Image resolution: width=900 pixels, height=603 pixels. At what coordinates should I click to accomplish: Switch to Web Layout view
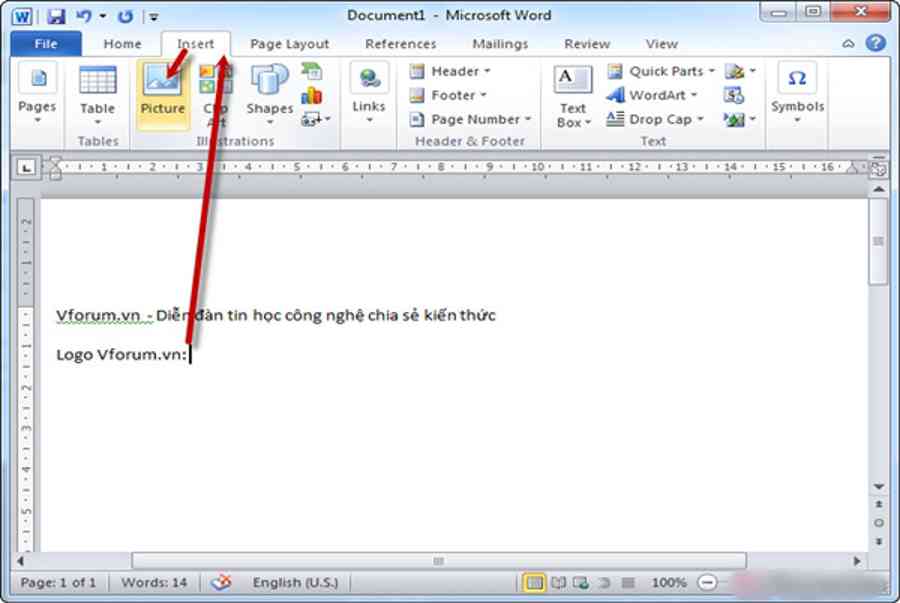pos(581,583)
